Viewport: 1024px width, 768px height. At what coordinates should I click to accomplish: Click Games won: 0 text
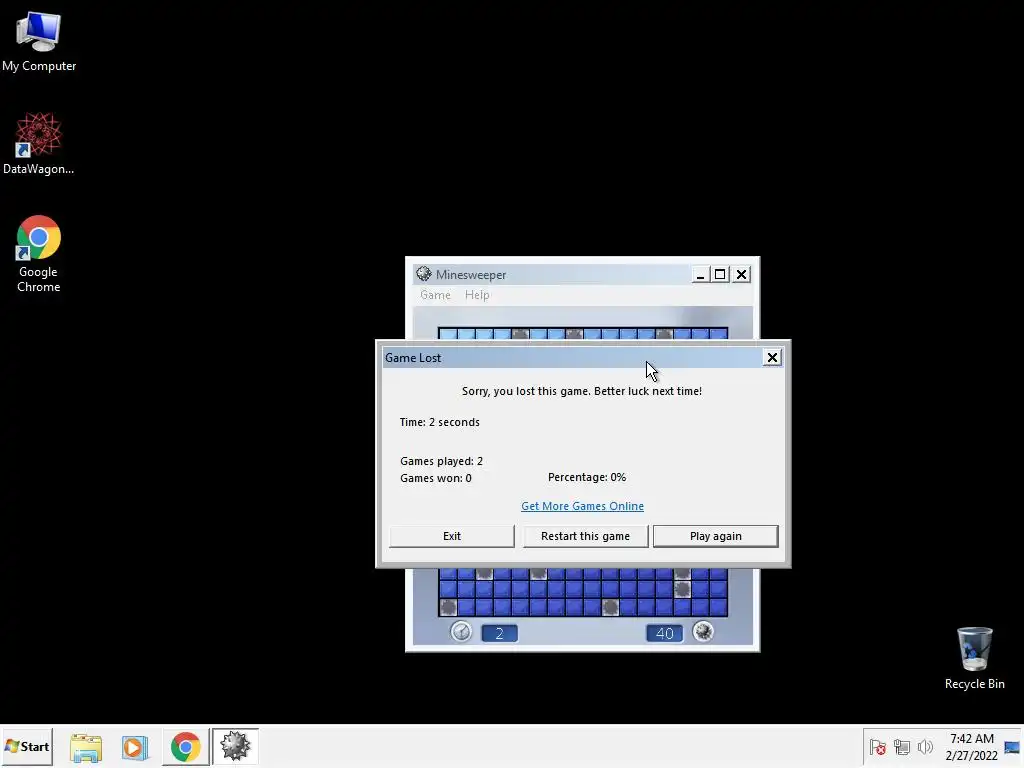coord(436,478)
